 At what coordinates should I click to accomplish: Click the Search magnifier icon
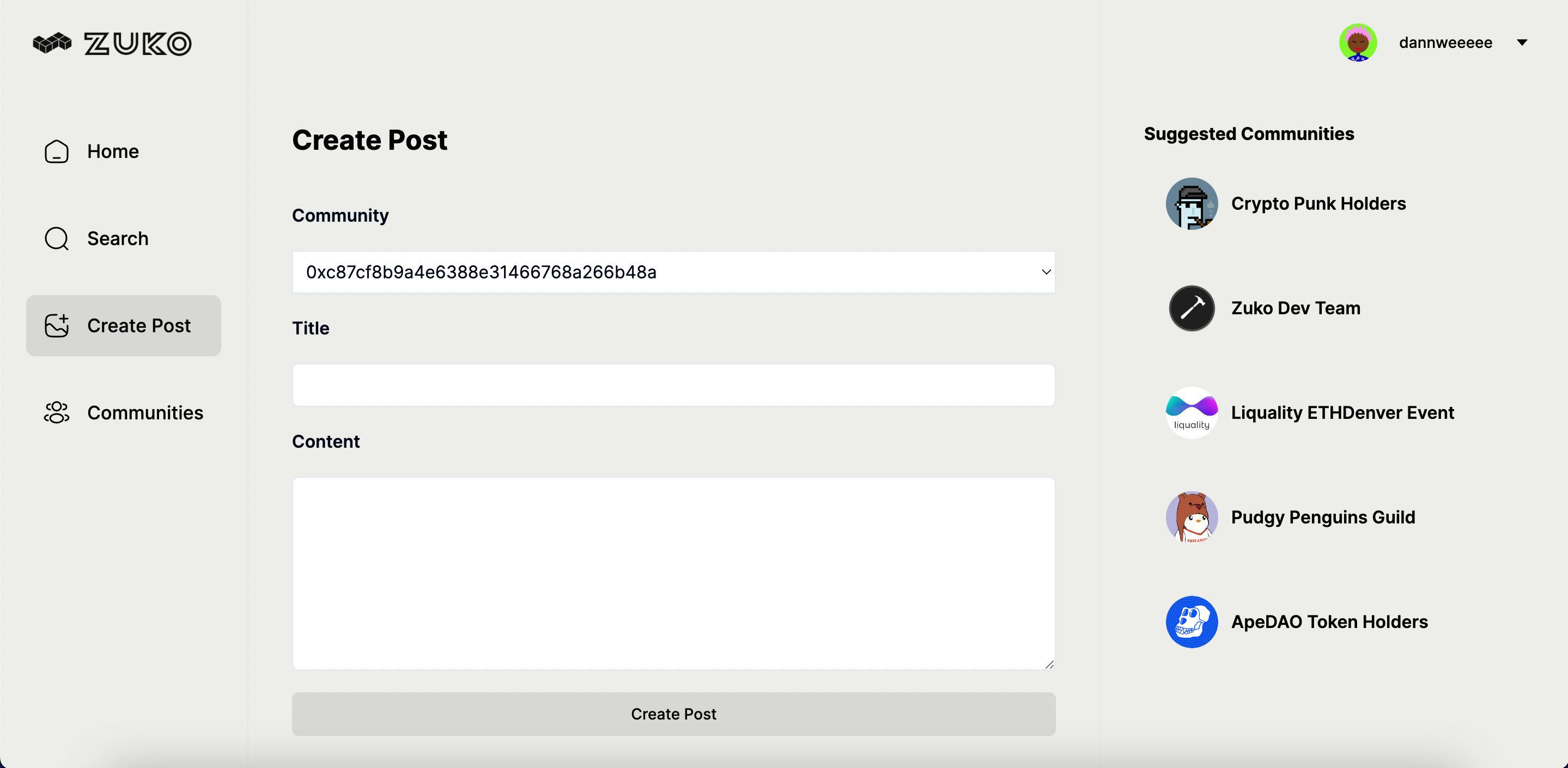(x=57, y=239)
